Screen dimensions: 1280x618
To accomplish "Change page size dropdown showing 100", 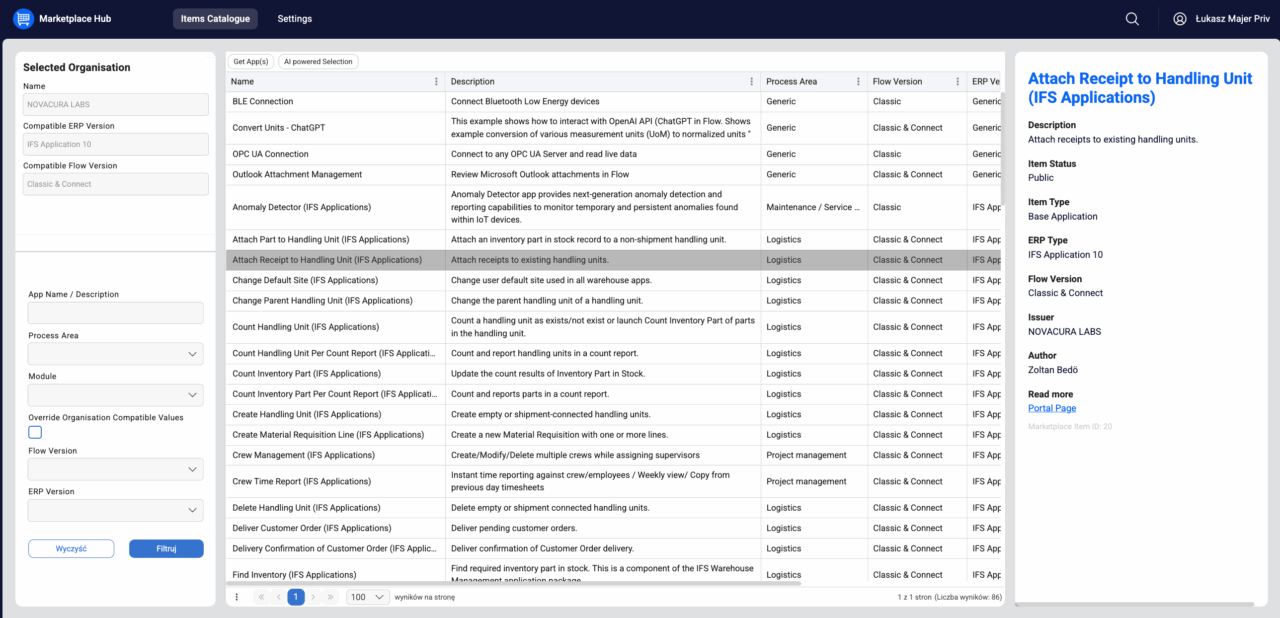I will [367, 597].
